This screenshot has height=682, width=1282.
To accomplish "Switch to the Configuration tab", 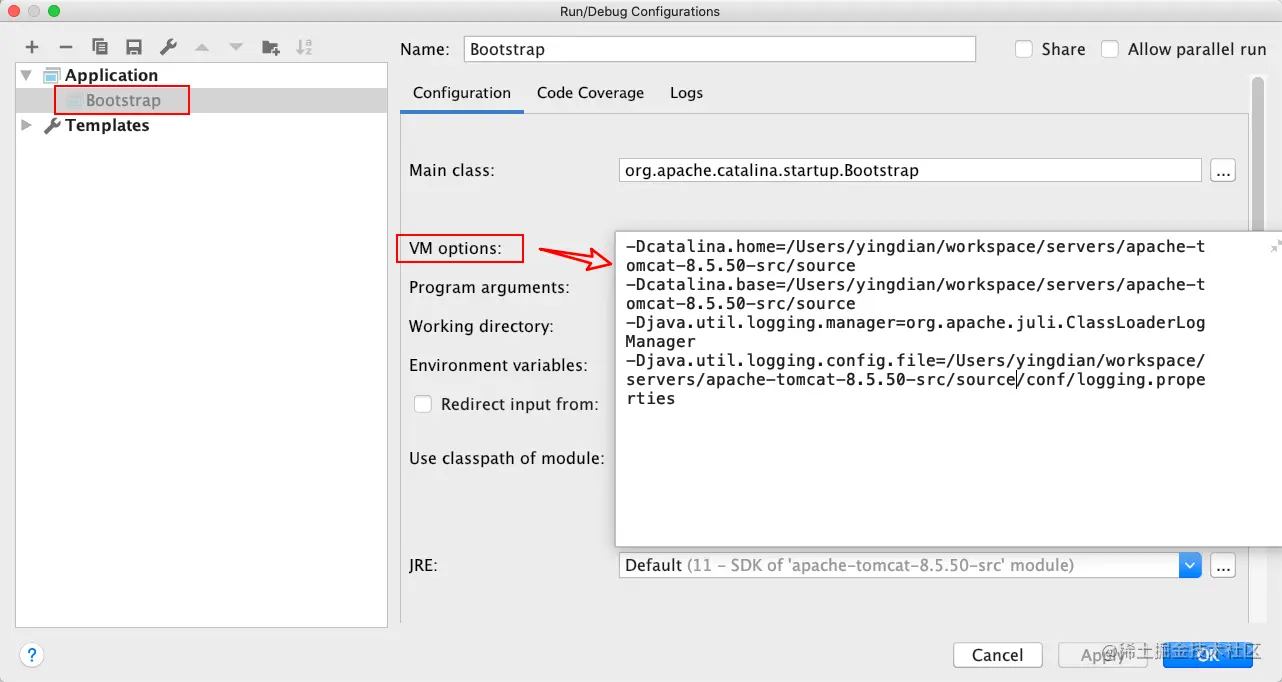I will [462, 92].
